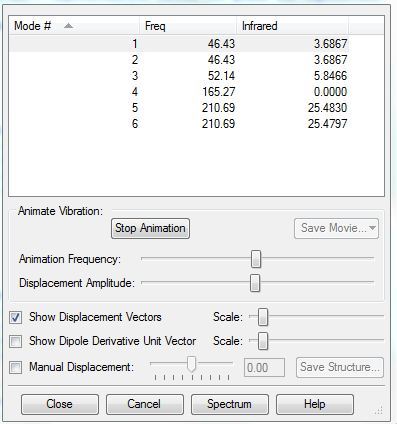Uncheck Show Displacement Vectors
Screen dimensions: 397x424
click(16, 317)
